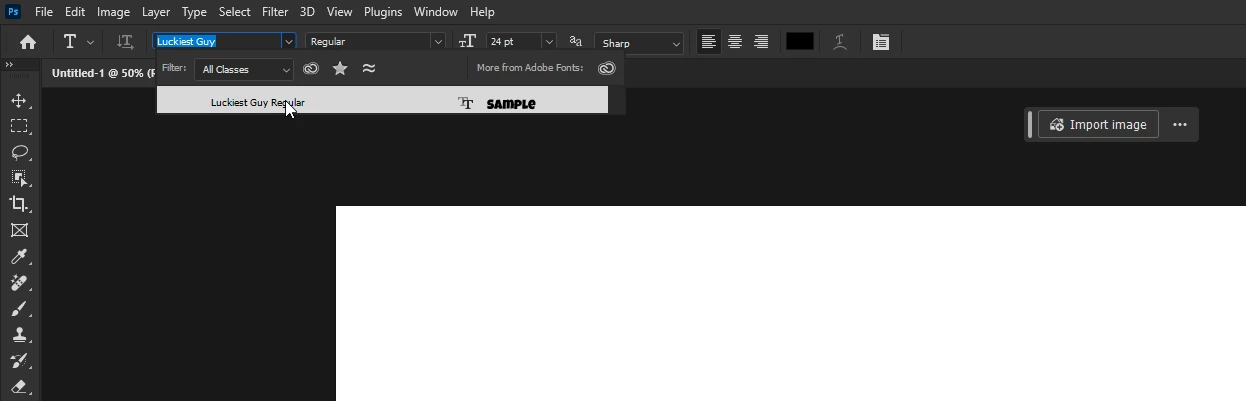Select the Object Selection tool
The image size is (1246, 401).
pyautogui.click(x=19, y=178)
